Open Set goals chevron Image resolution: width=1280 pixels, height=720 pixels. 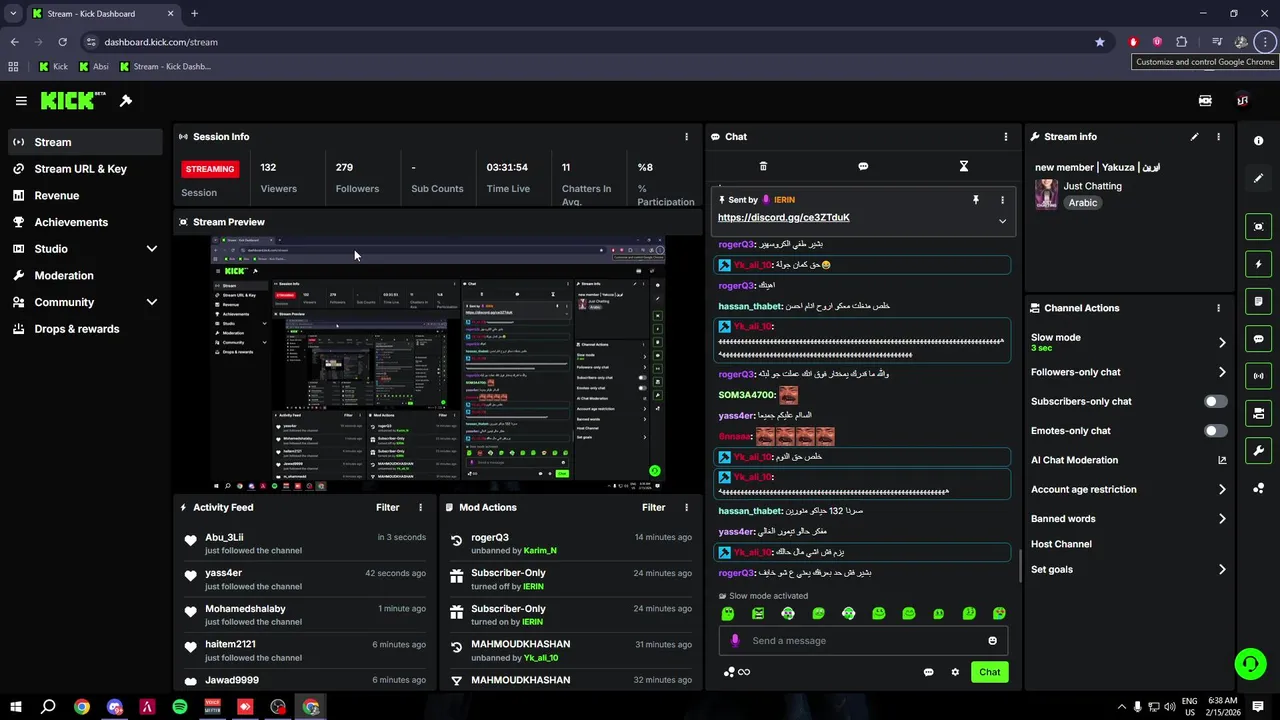click(1221, 570)
